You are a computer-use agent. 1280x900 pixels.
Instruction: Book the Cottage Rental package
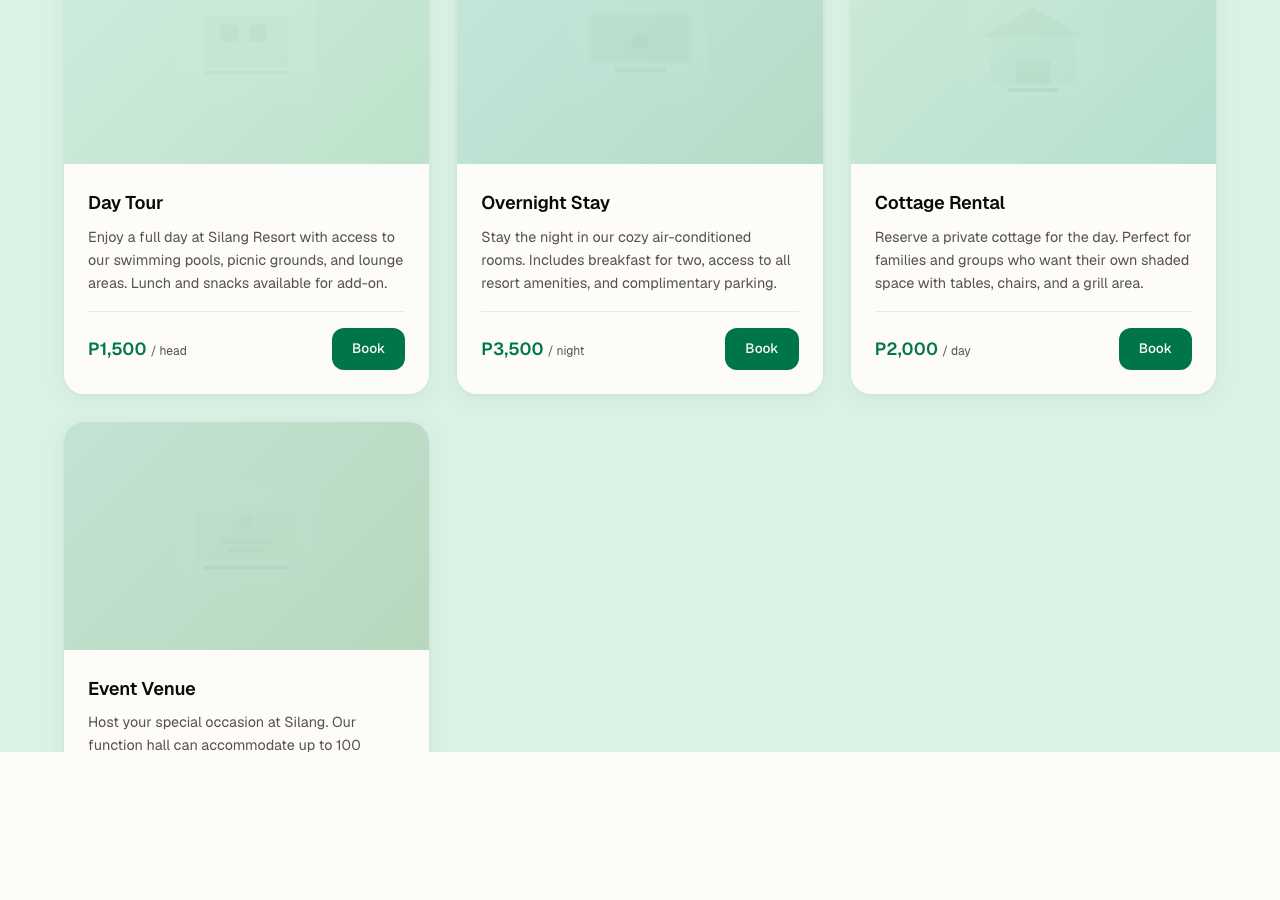click(1155, 349)
